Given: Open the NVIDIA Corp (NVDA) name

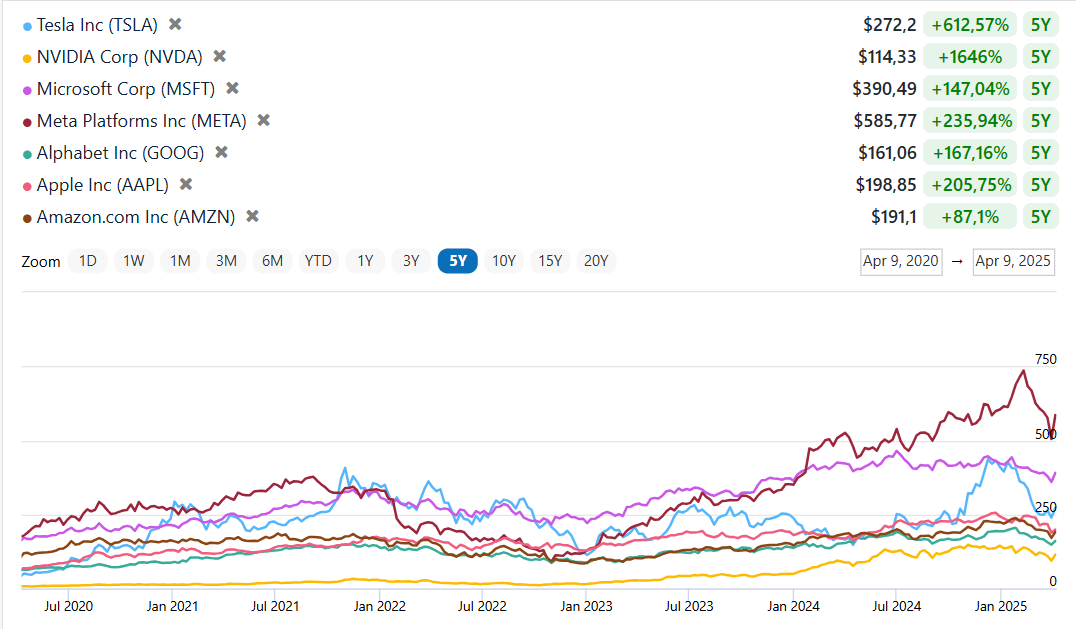Looking at the screenshot, I should 119,56.
